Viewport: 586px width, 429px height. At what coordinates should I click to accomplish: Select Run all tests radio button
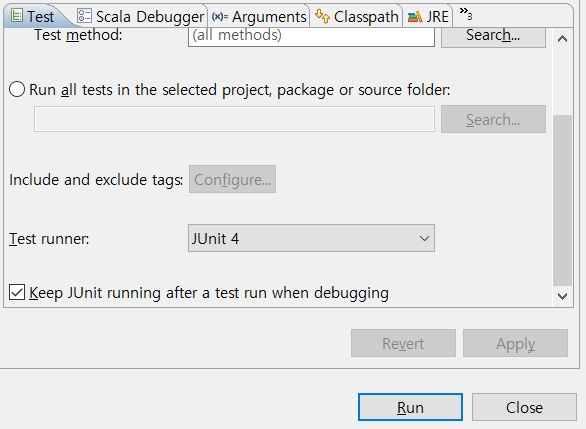[x=17, y=90]
